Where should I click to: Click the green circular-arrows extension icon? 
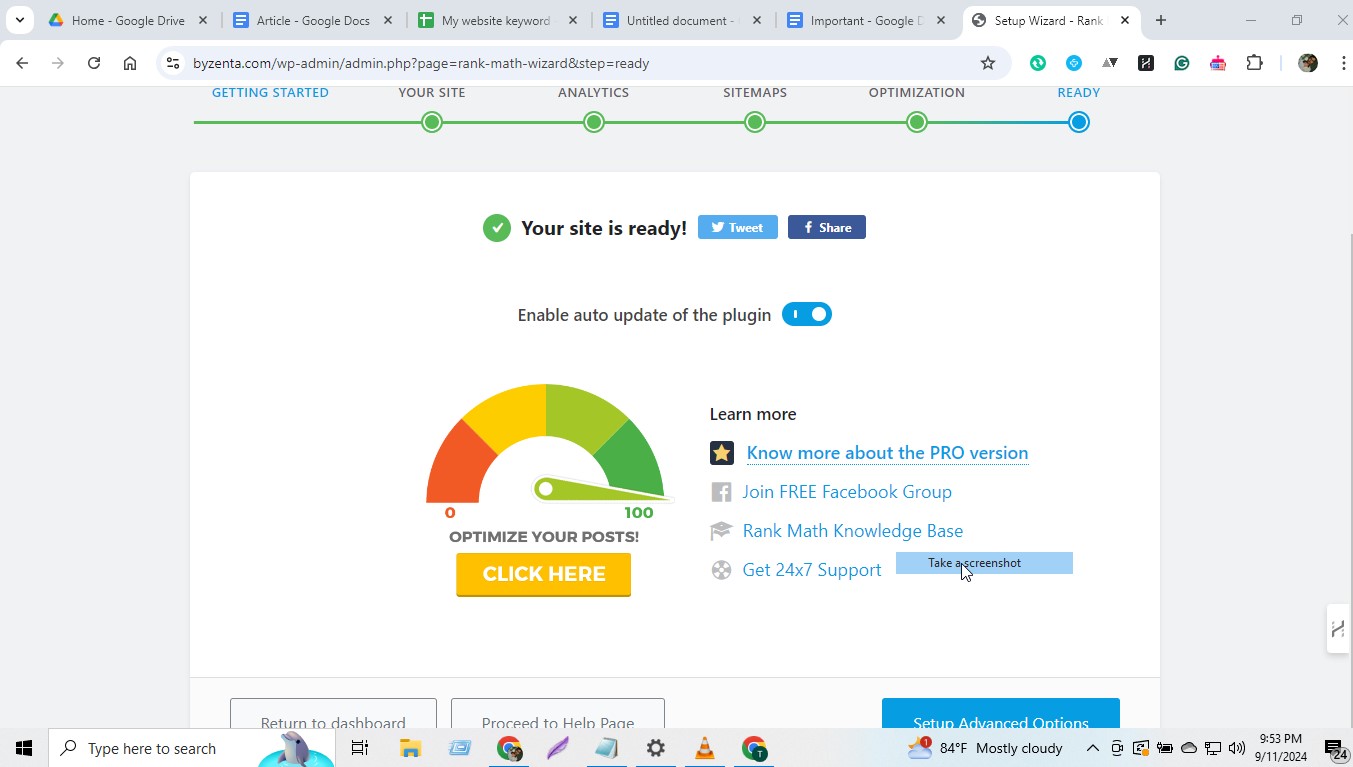(1038, 63)
